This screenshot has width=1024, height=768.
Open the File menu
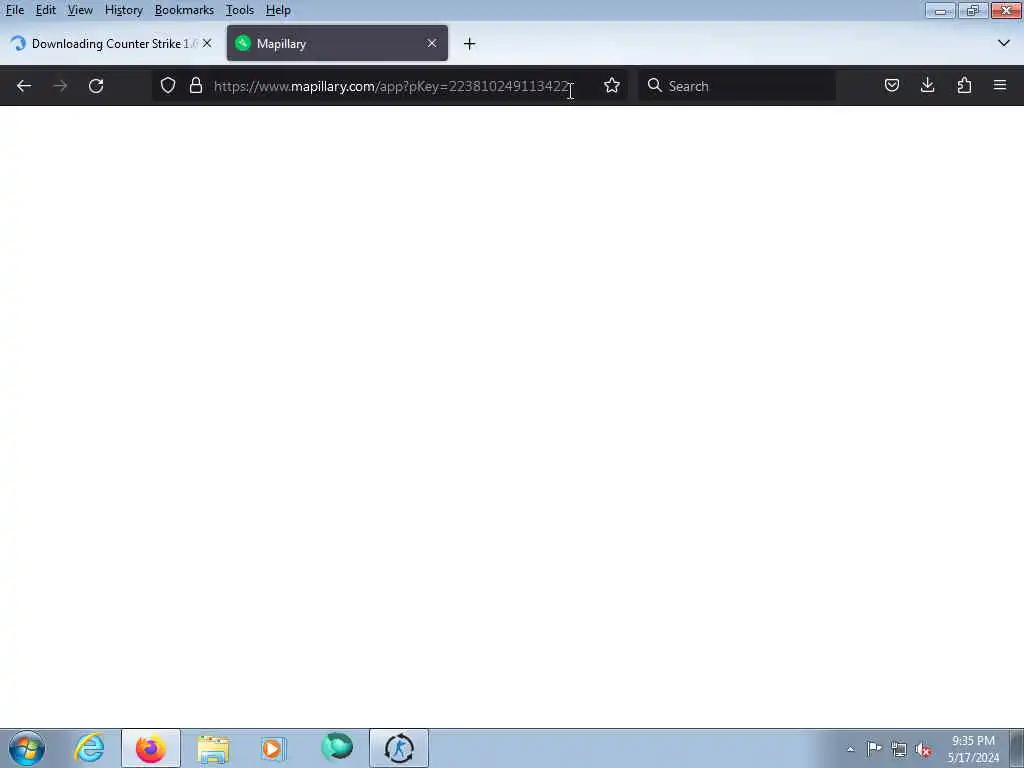14,10
